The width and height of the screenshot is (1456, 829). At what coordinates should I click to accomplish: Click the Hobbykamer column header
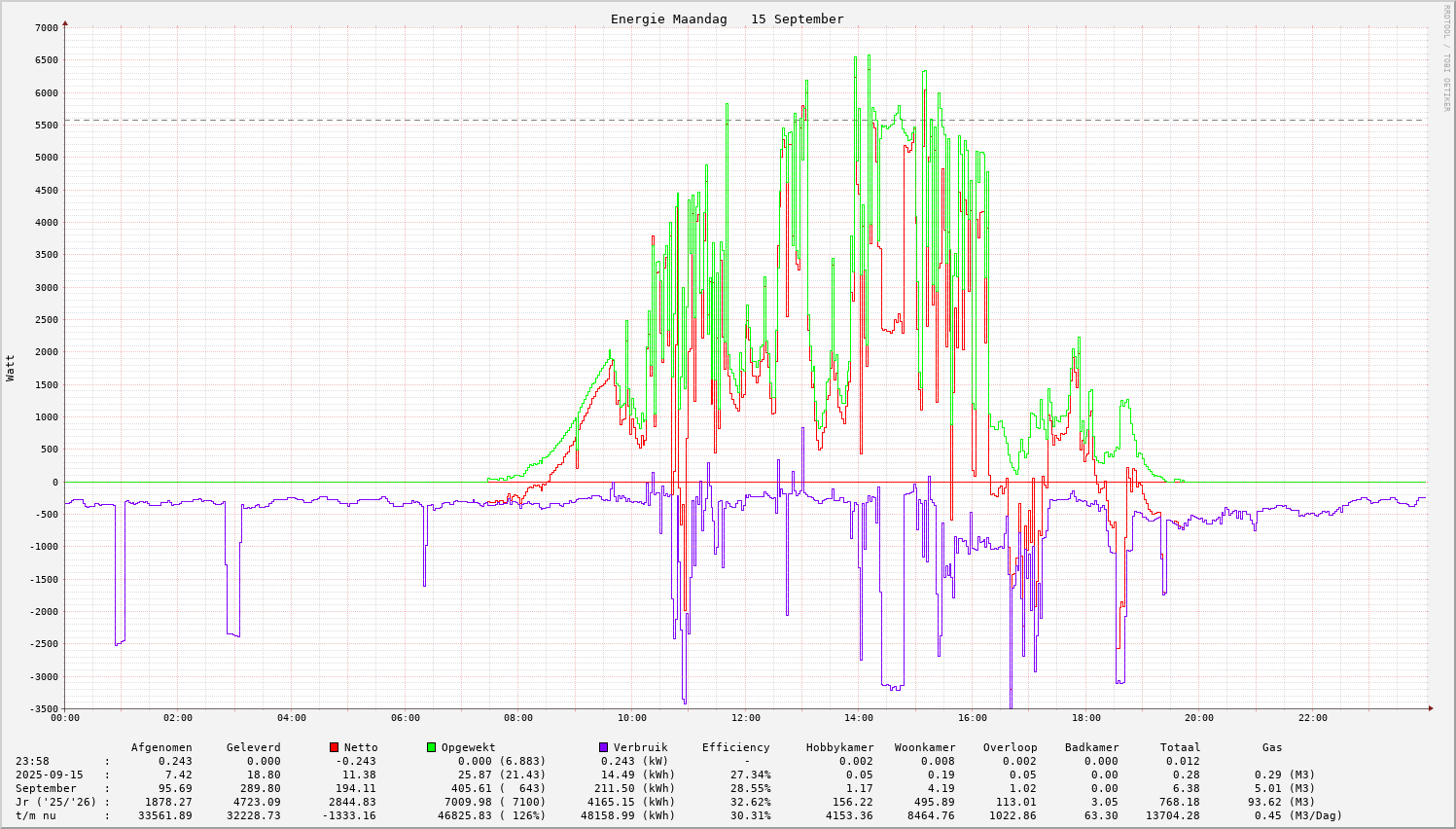[839, 747]
